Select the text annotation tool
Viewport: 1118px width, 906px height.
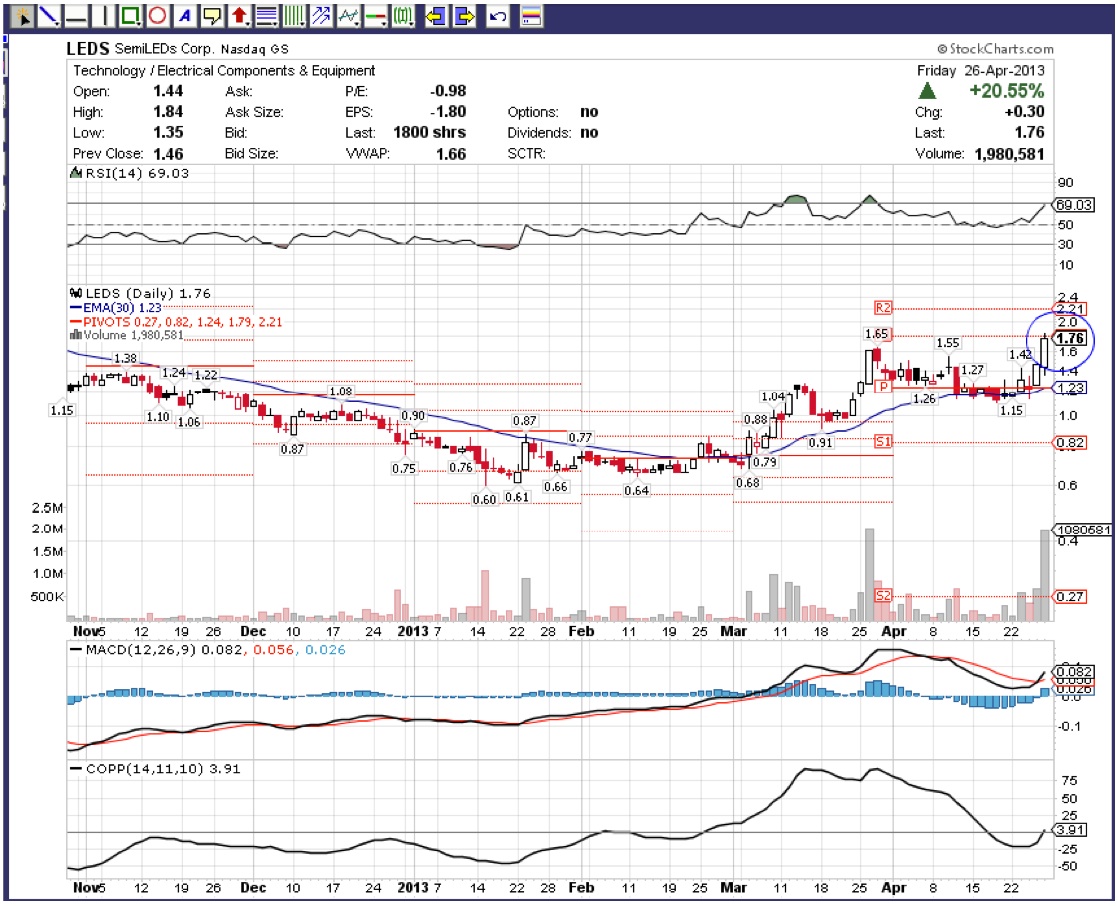(x=185, y=15)
